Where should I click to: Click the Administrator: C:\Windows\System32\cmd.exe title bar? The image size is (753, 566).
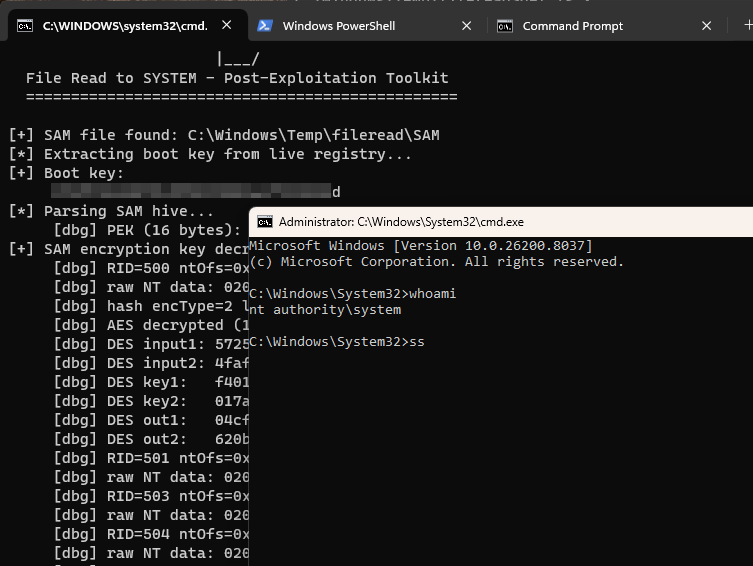point(501,222)
